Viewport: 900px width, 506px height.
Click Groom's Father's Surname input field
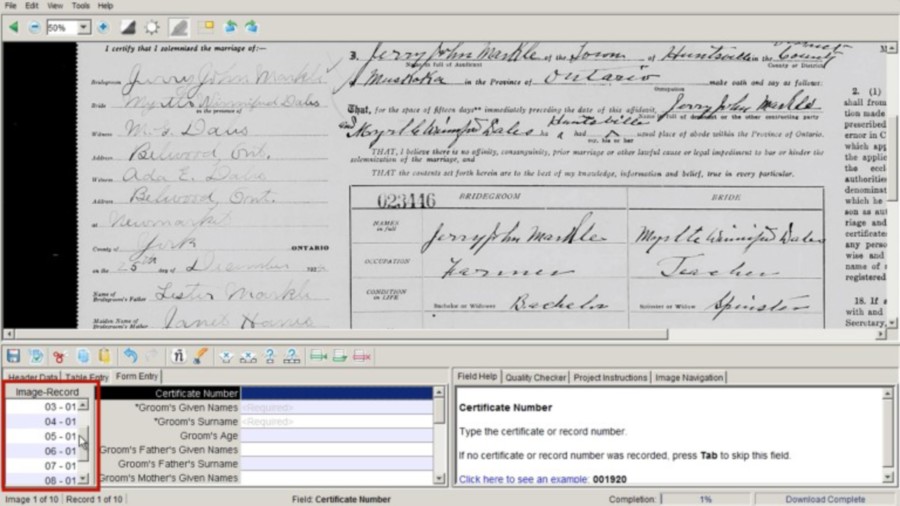pyautogui.click(x=336, y=464)
